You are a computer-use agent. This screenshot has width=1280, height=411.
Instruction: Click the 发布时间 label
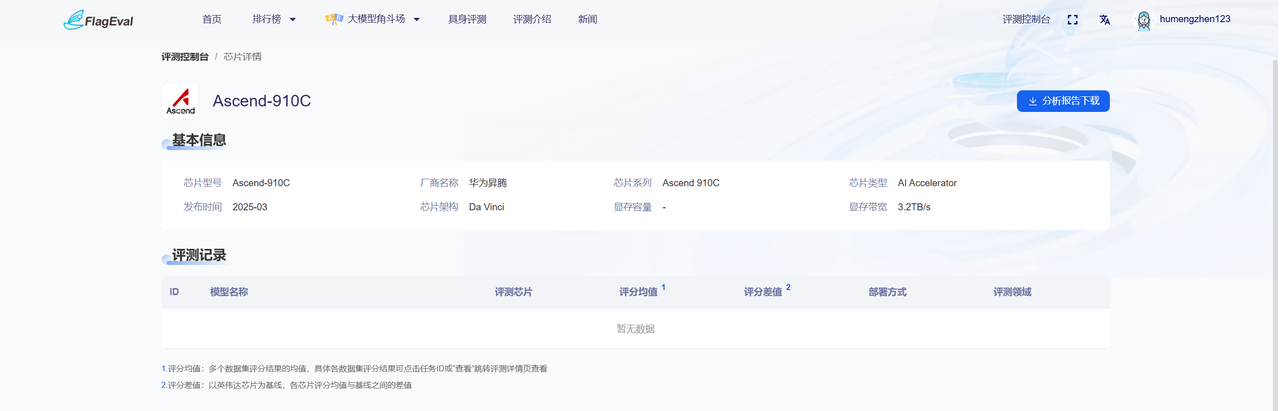(x=203, y=207)
